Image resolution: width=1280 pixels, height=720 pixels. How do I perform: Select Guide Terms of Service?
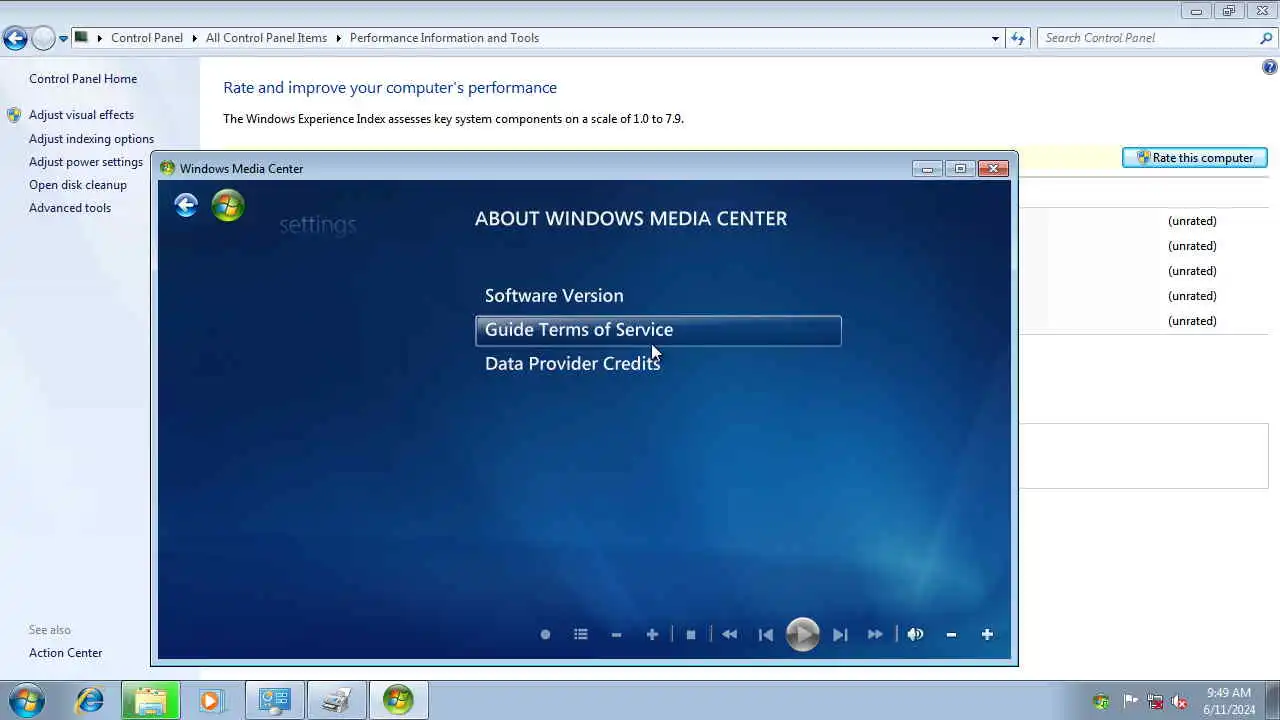(658, 330)
